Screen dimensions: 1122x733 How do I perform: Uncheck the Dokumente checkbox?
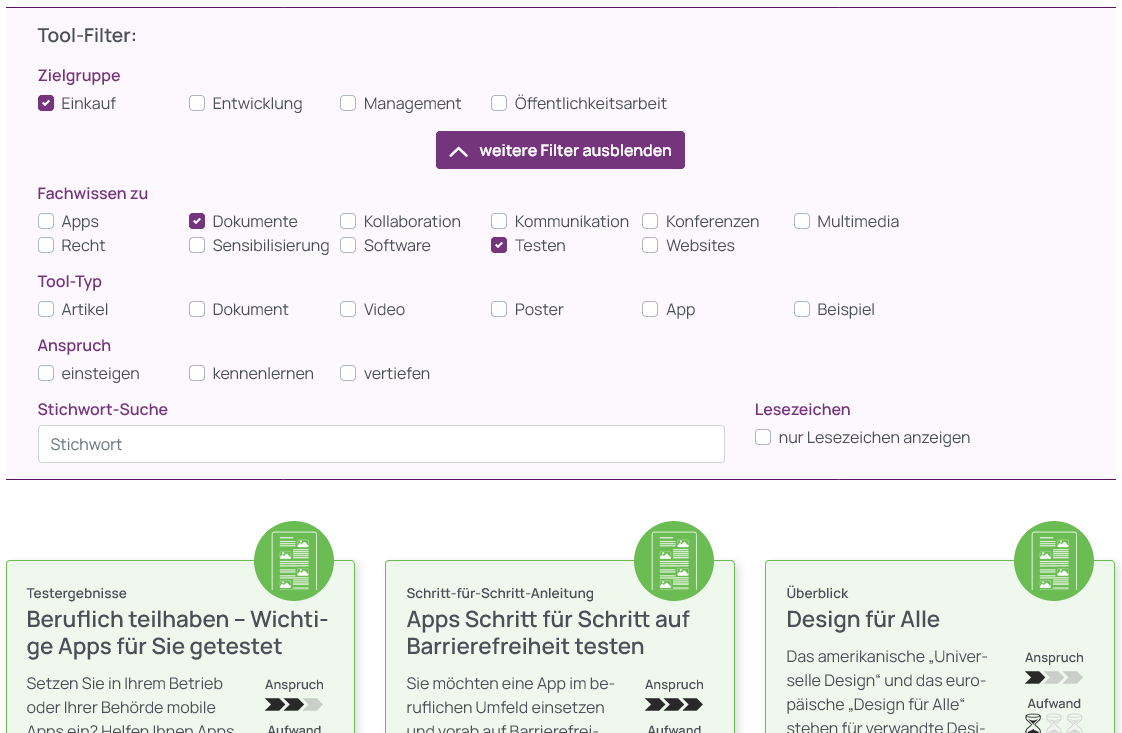pos(197,221)
